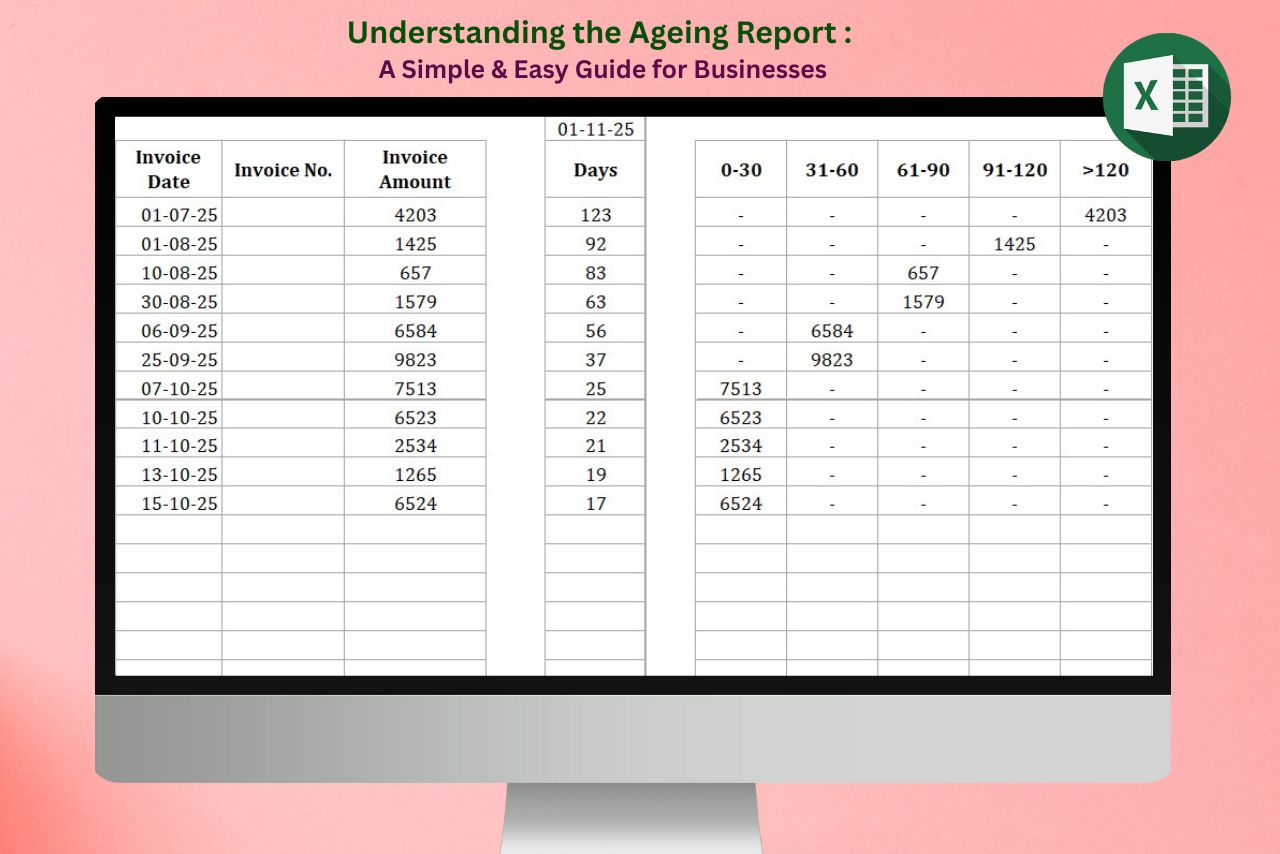This screenshot has height=854, width=1280.
Task: Click invoice date cell 15-10-25
Action: [179, 504]
